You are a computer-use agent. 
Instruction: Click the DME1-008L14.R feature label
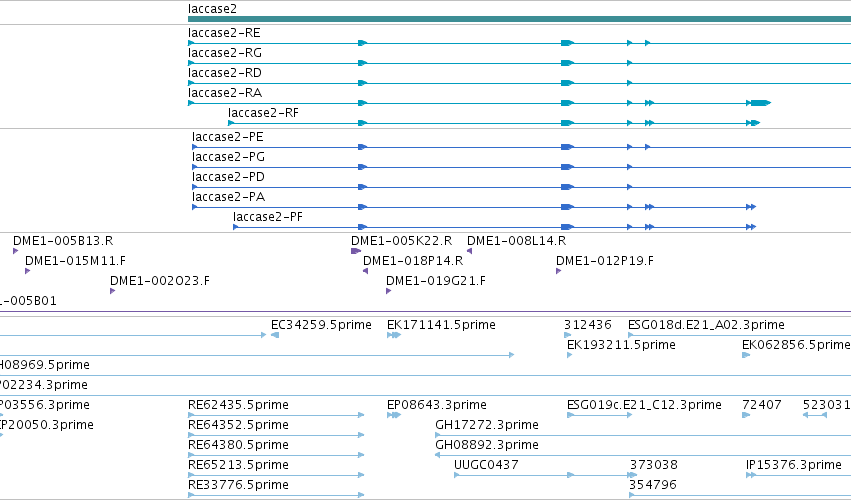pos(516,241)
